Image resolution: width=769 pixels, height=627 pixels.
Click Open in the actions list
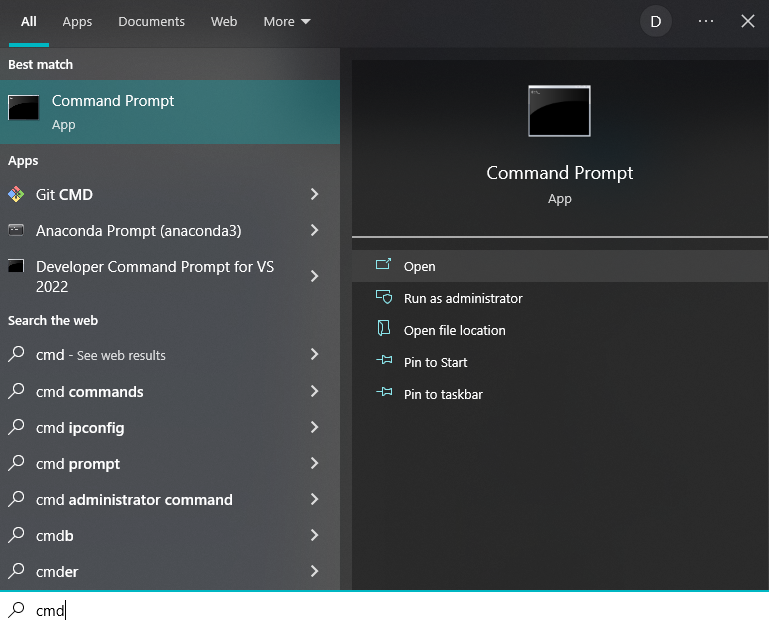tap(560, 266)
